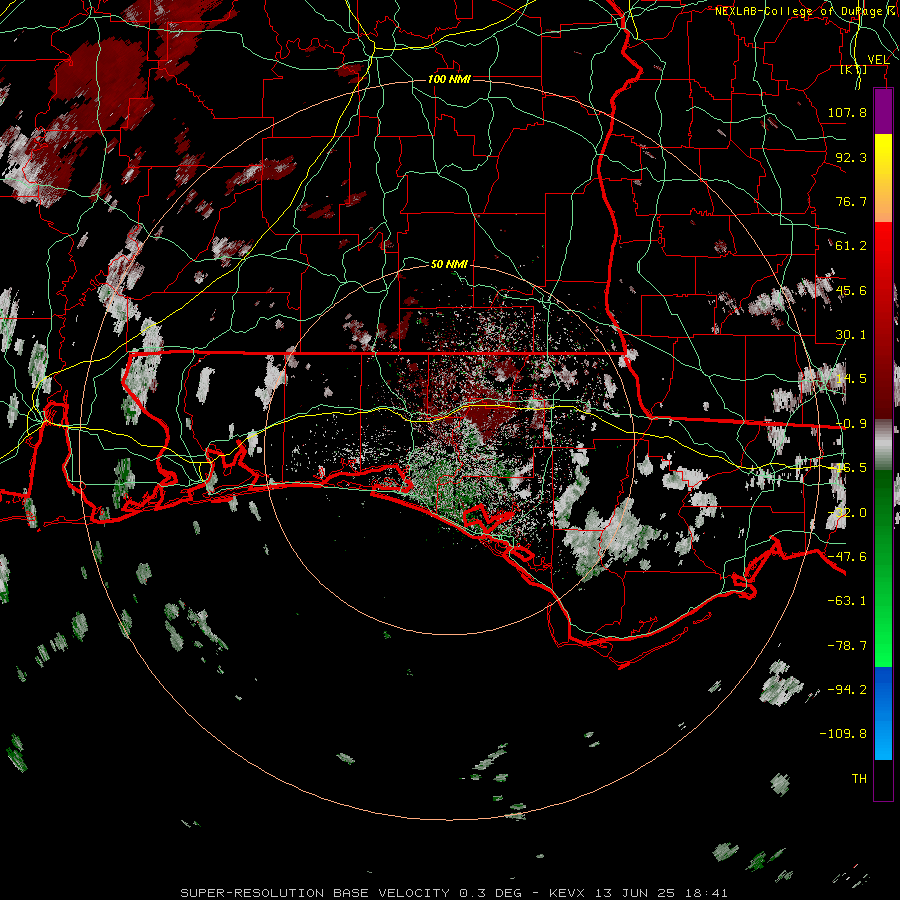The height and width of the screenshot is (900, 900).
Task: Pick the blue segment of the velocity color bar
Action: 883,713
